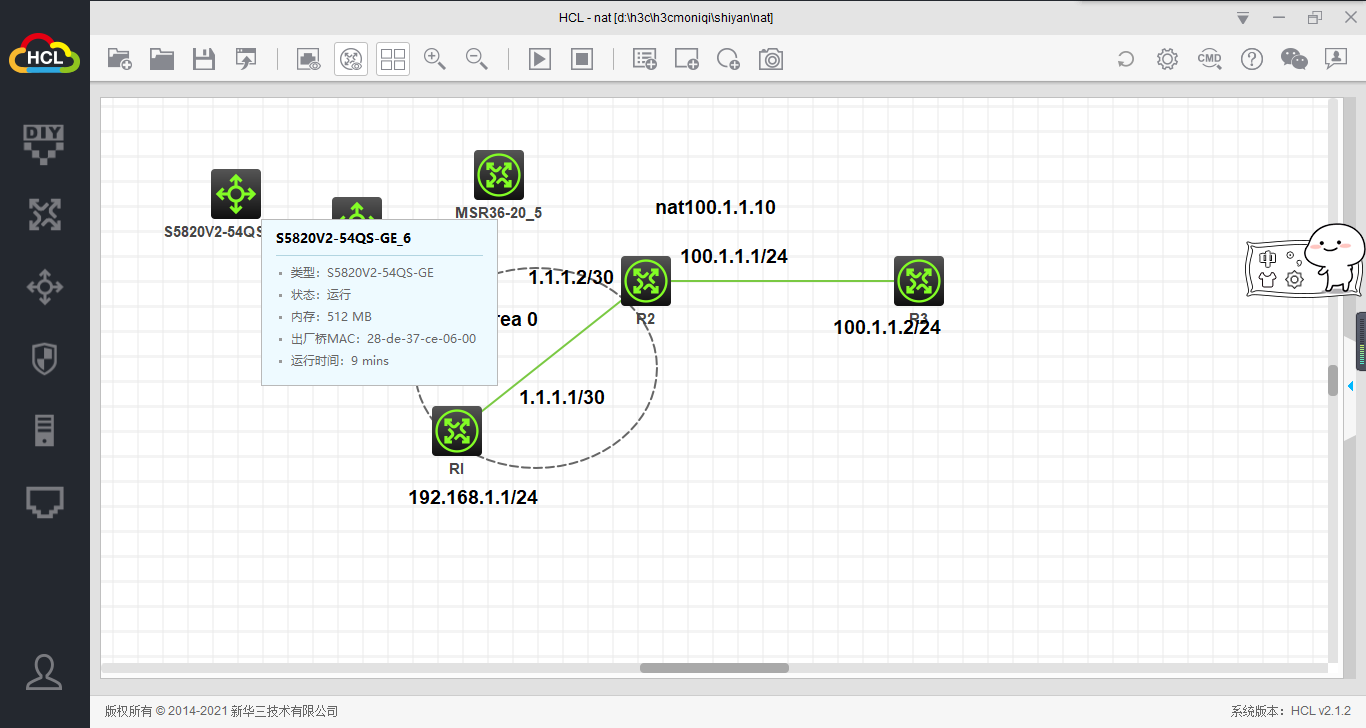Click the vertical scrollbar thumb
This screenshot has height=728, width=1366.
1333,380
